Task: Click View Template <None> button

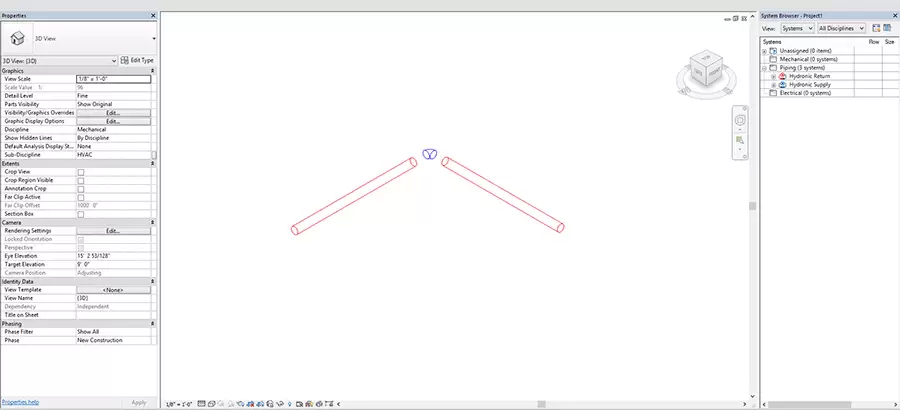Action: (x=114, y=290)
